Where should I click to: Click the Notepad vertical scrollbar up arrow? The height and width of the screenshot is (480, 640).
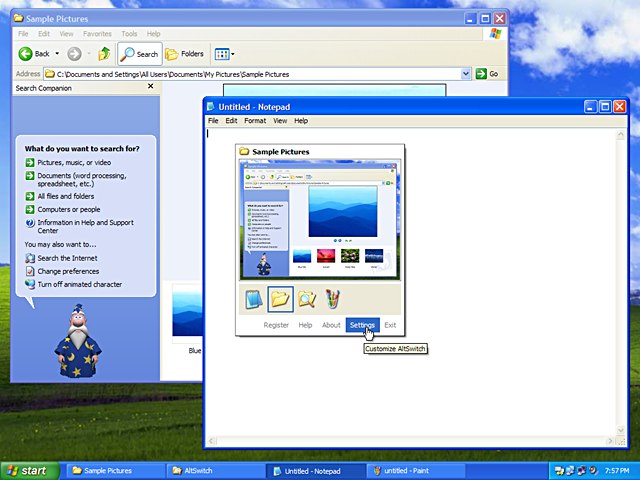tap(621, 134)
